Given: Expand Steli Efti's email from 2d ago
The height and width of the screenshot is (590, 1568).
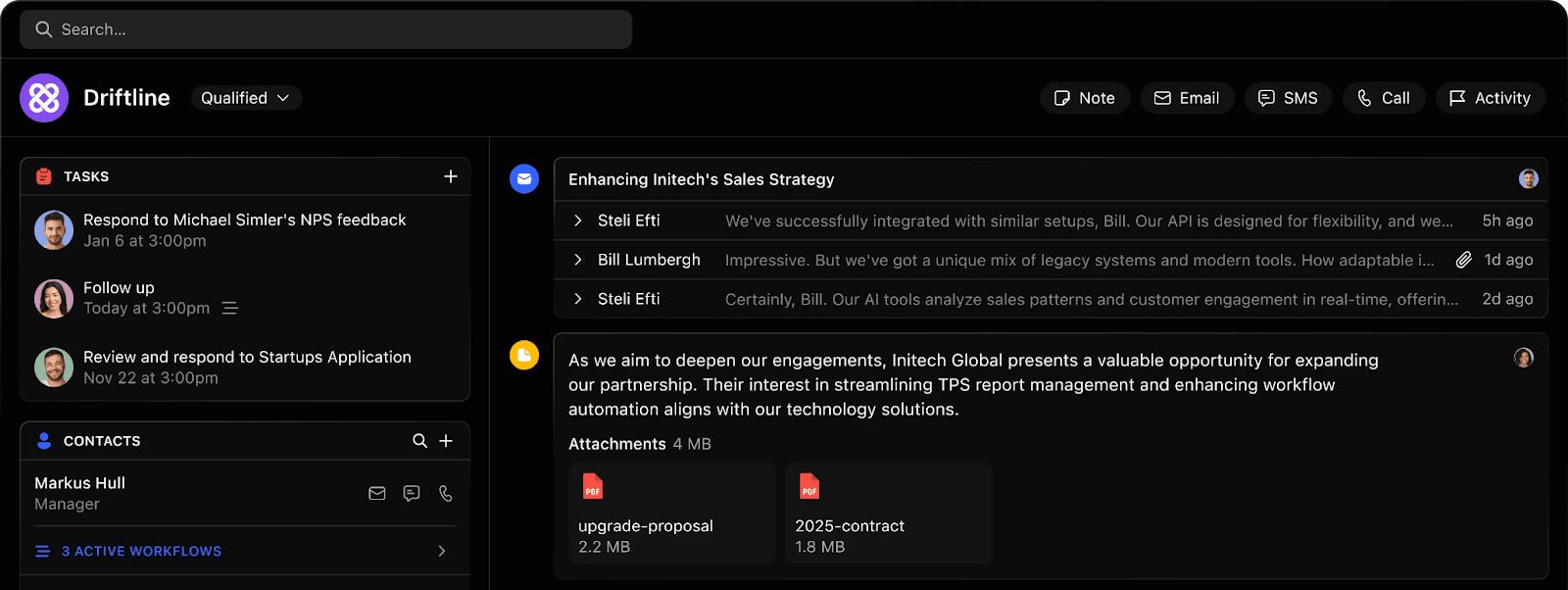Looking at the screenshot, I should pyautogui.click(x=578, y=299).
